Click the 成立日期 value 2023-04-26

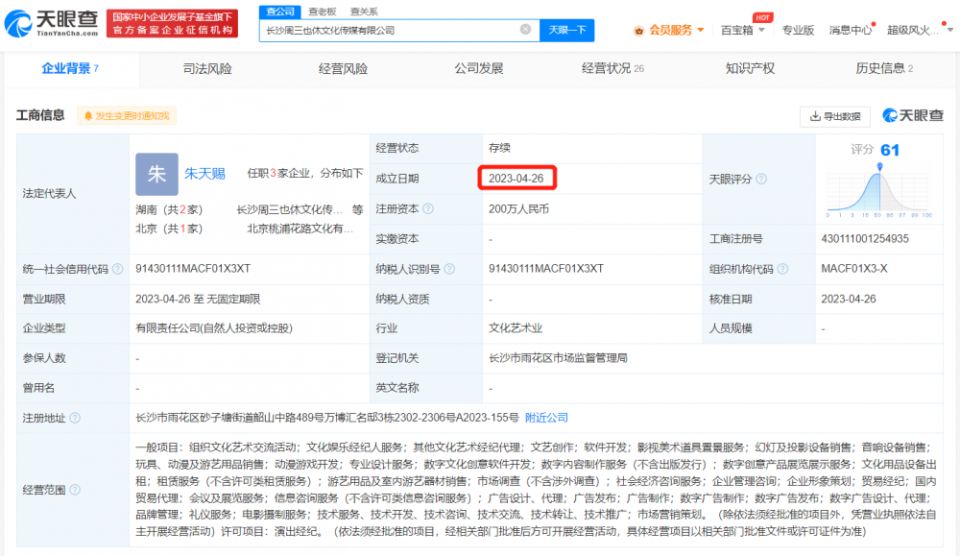(x=516, y=178)
